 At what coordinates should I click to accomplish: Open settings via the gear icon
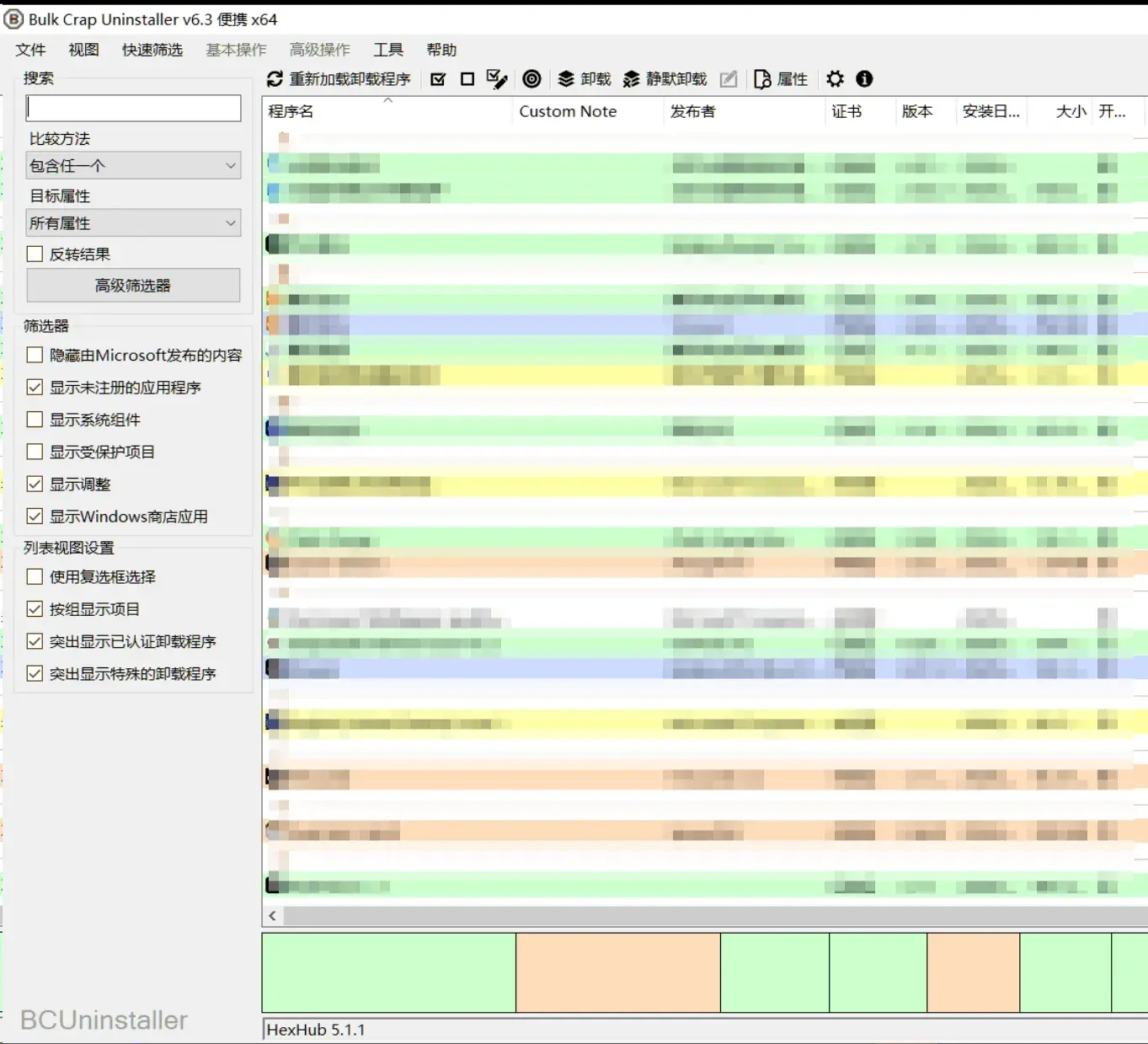pyautogui.click(x=835, y=79)
